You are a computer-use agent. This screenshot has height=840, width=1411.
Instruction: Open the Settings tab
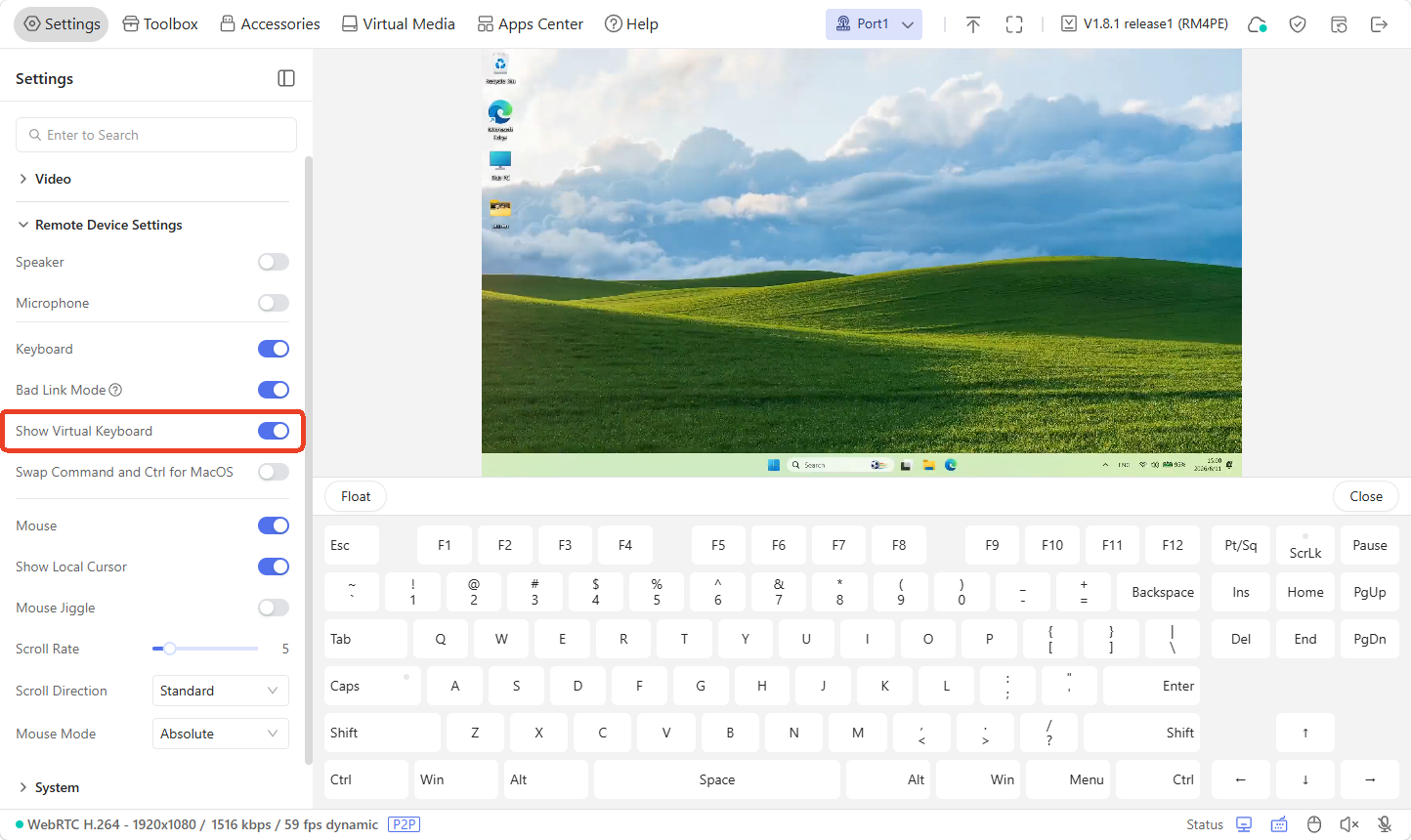[x=62, y=24]
